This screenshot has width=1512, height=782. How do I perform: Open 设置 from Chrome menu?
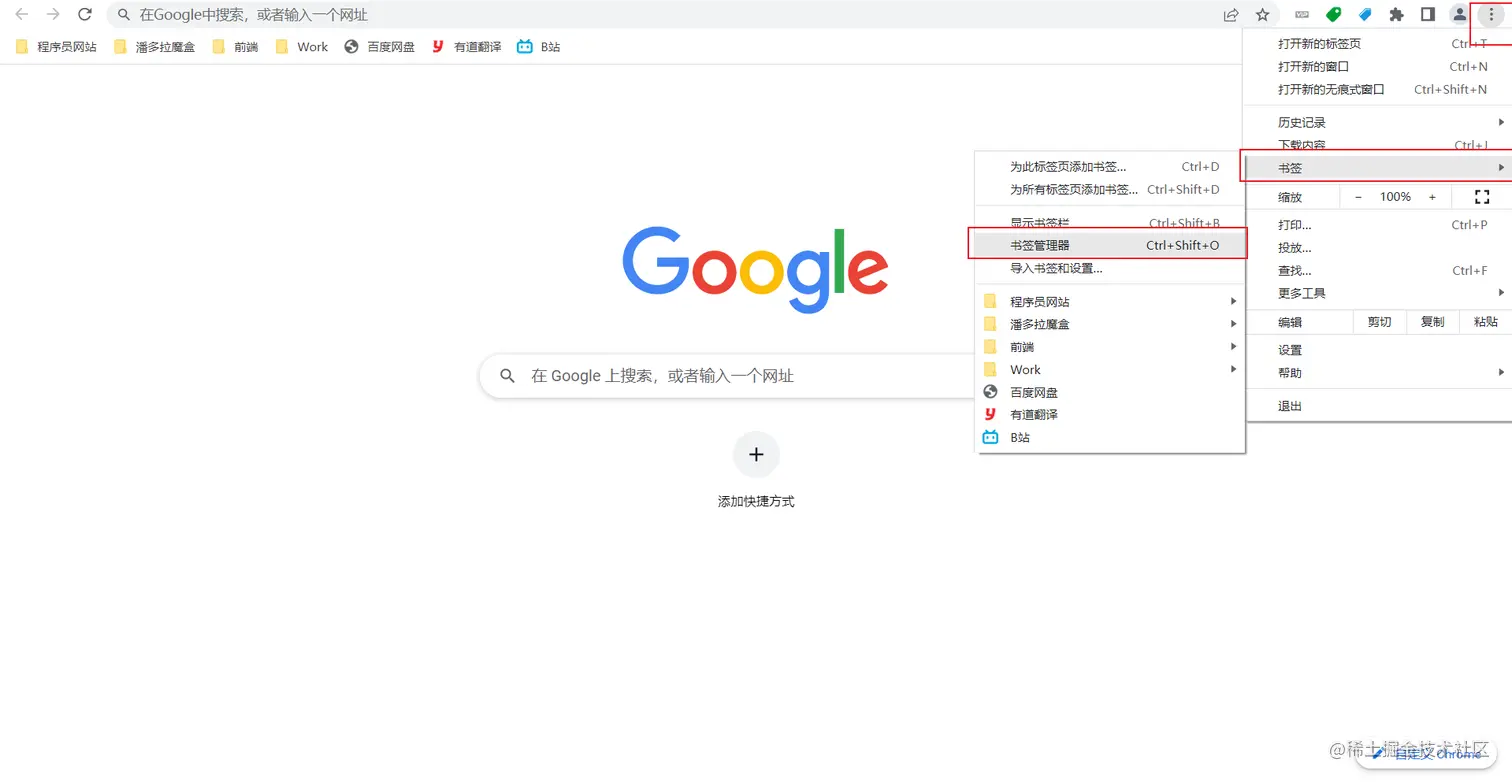[1379, 350]
